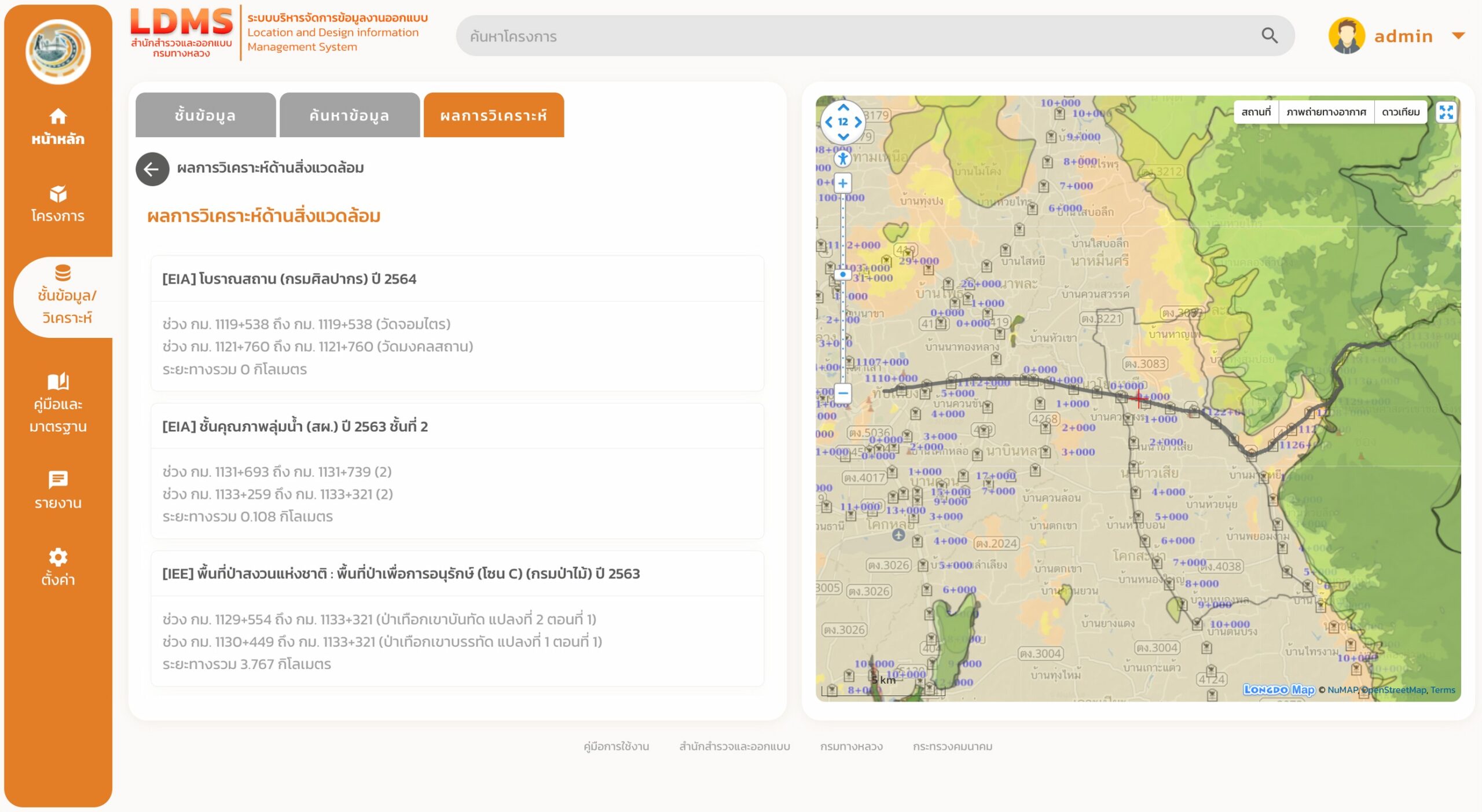Expand the admin user dropdown arrow
The width and height of the screenshot is (1482, 812).
pos(1459,36)
